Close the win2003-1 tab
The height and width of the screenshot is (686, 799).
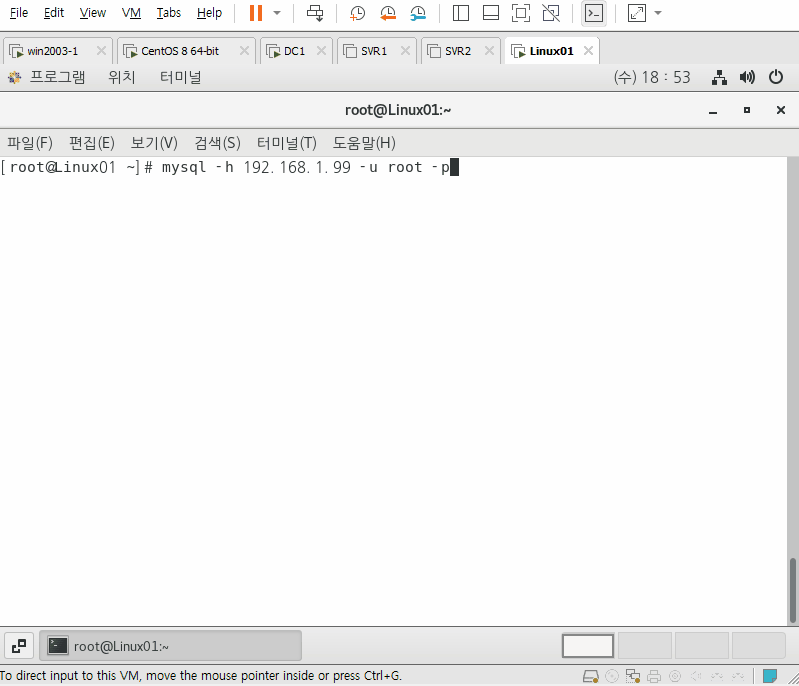(101, 50)
